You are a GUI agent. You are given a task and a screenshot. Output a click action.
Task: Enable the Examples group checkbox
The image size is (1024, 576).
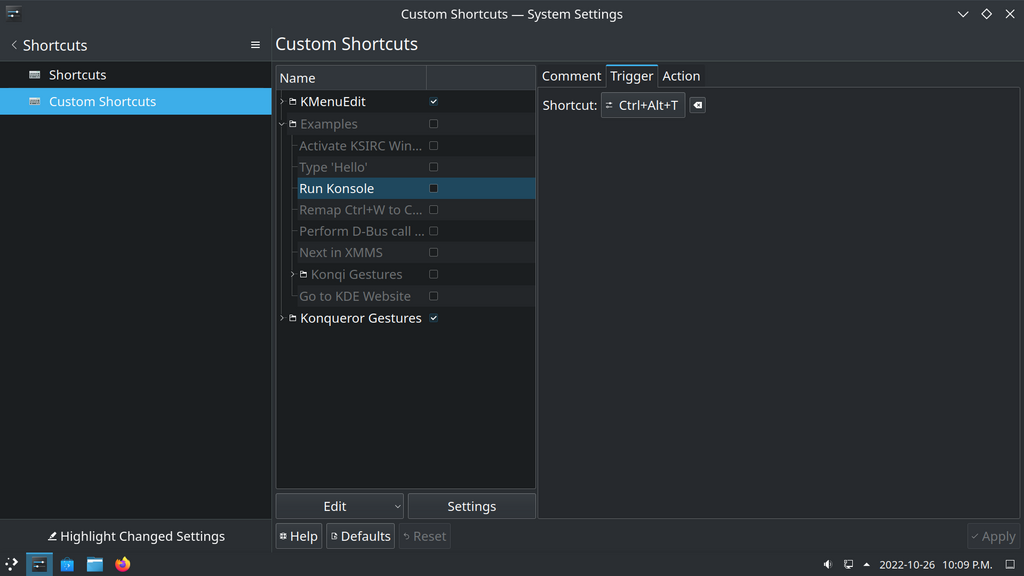433,124
